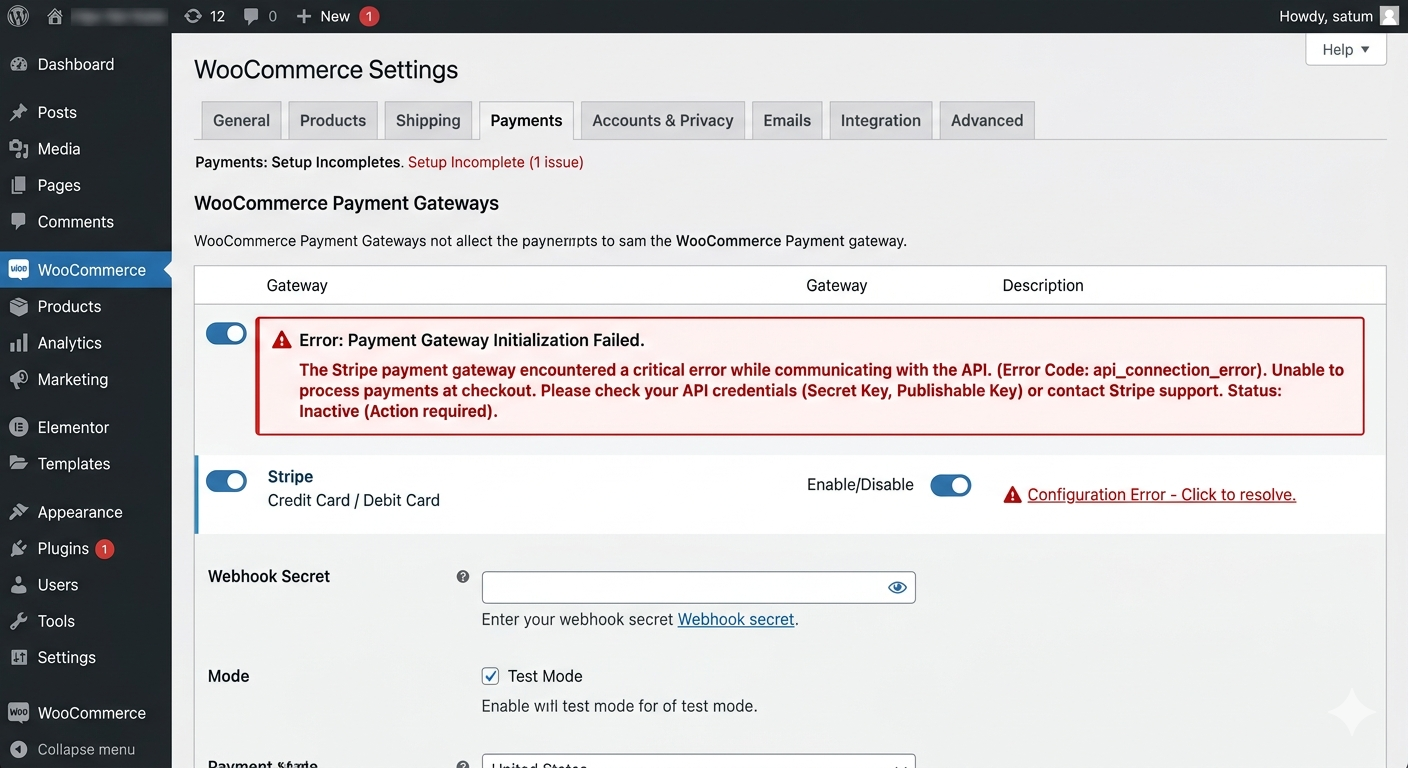Open Tools via the wrench icon
The height and width of the screenshot is (768, 1408).
[18, 621]
